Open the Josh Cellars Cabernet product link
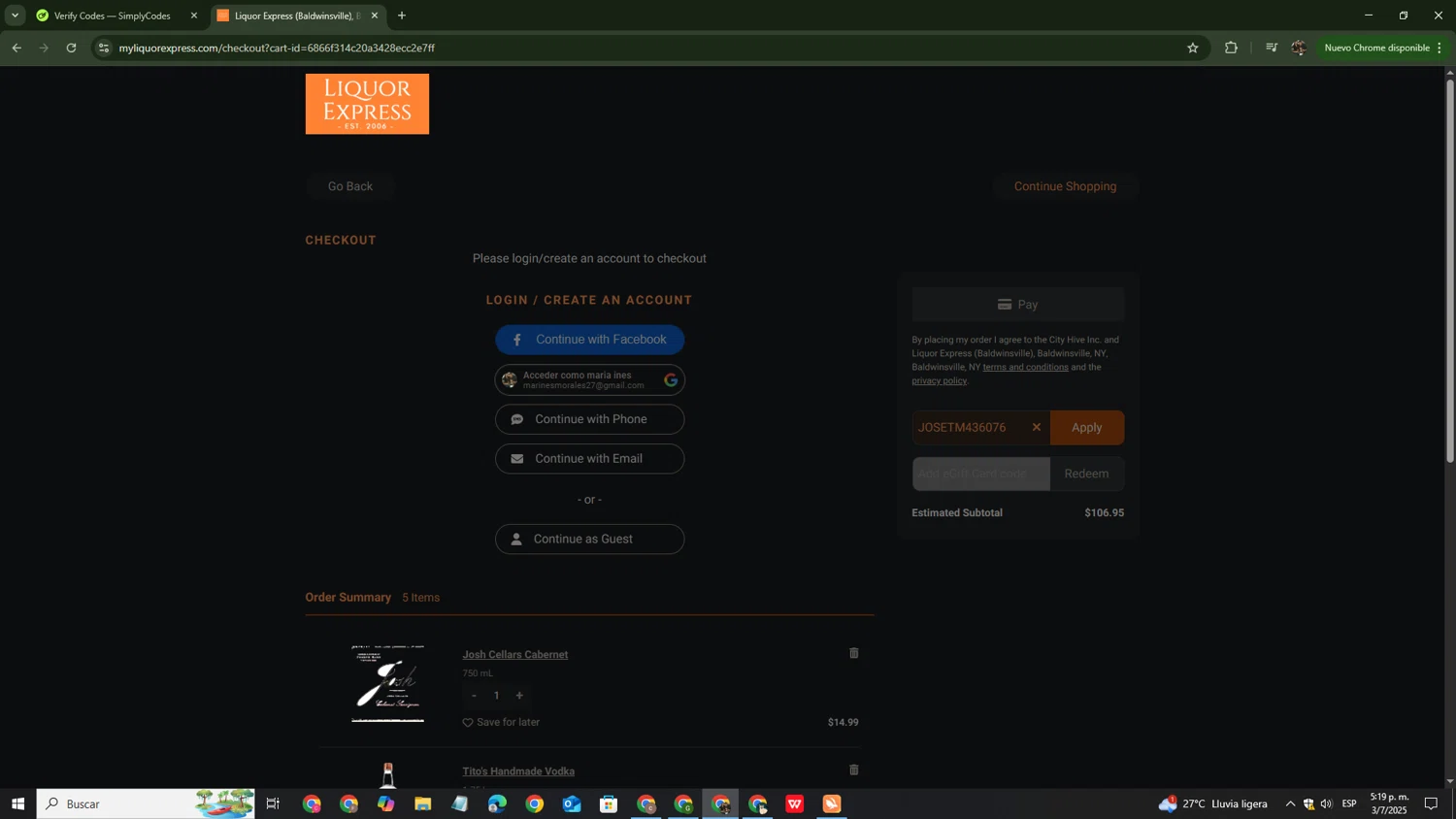1456x819 pixels. click(514, 654)
